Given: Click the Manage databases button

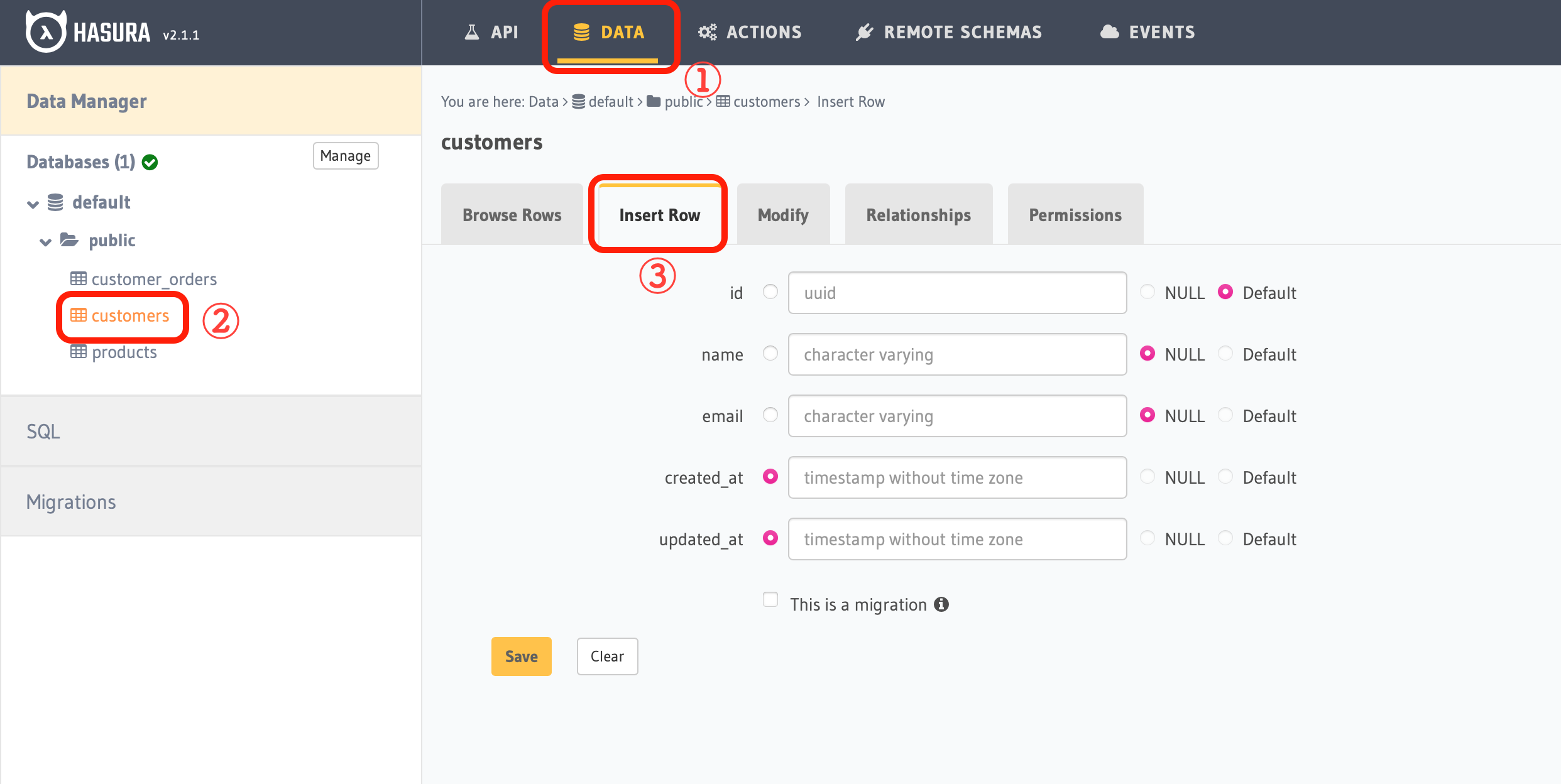Looking at the screenshot, I should 345,156.
